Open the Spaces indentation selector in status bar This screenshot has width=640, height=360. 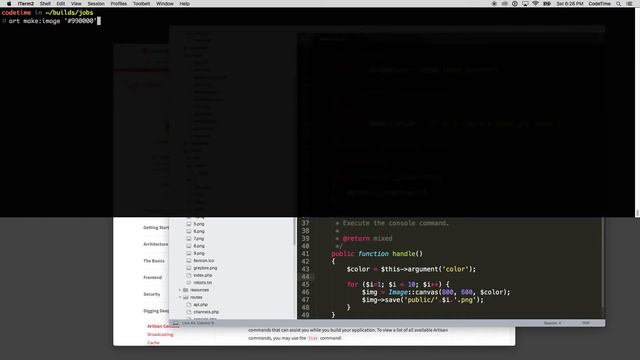553,323
